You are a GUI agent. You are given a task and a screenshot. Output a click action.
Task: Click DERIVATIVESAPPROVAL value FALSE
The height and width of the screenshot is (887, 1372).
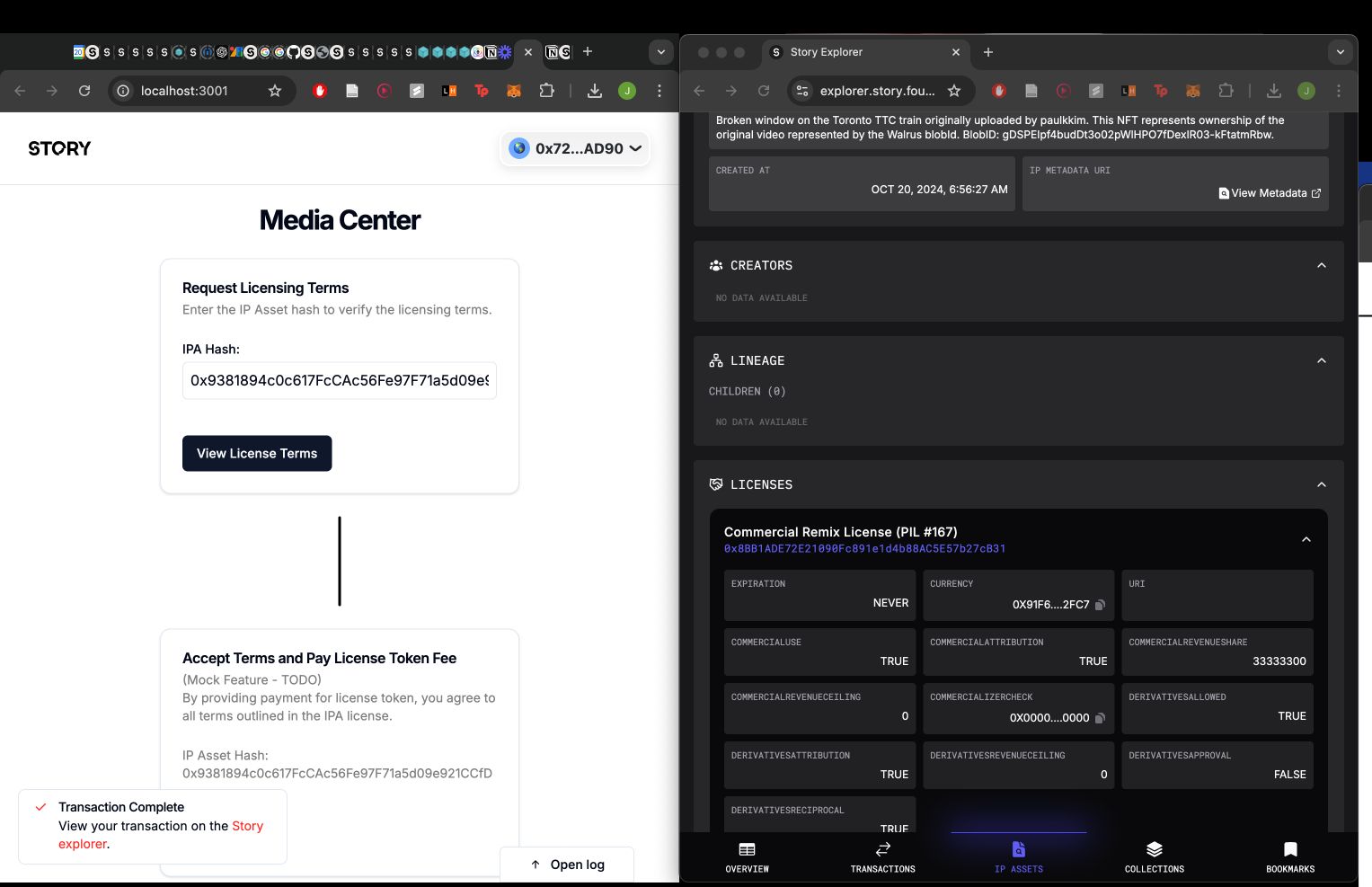[x=1289, y=774]
